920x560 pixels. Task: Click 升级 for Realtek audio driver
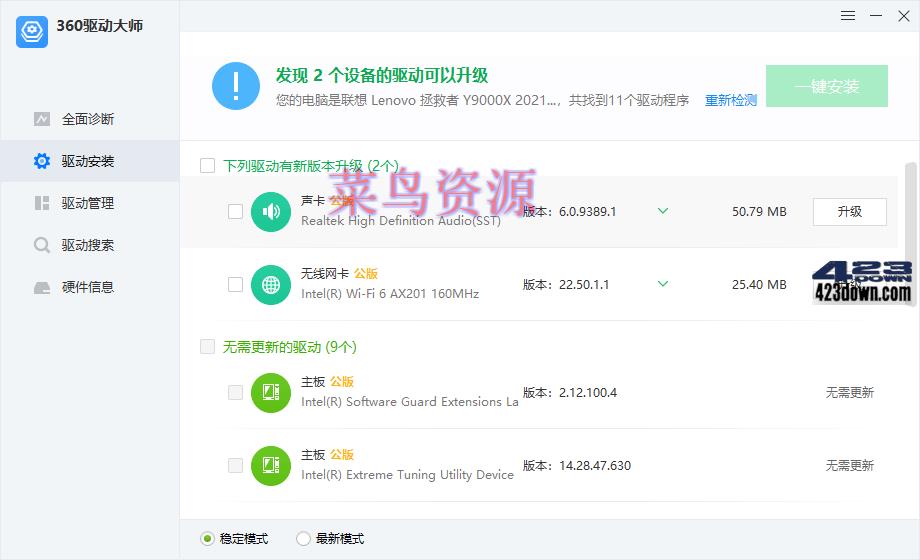pyautogui.click(x=850, y=211)
